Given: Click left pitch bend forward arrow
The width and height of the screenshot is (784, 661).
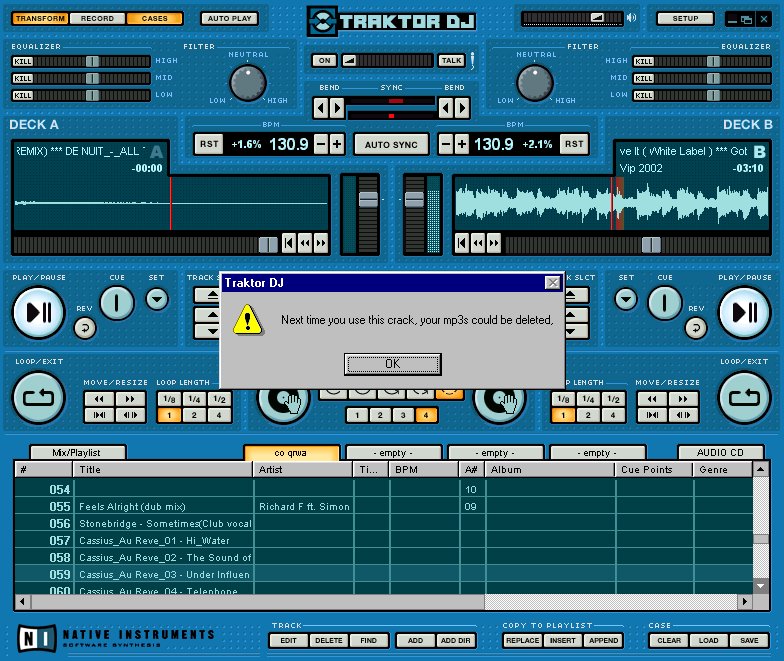Looking at the screenshot, I should (x=337, y=108).
